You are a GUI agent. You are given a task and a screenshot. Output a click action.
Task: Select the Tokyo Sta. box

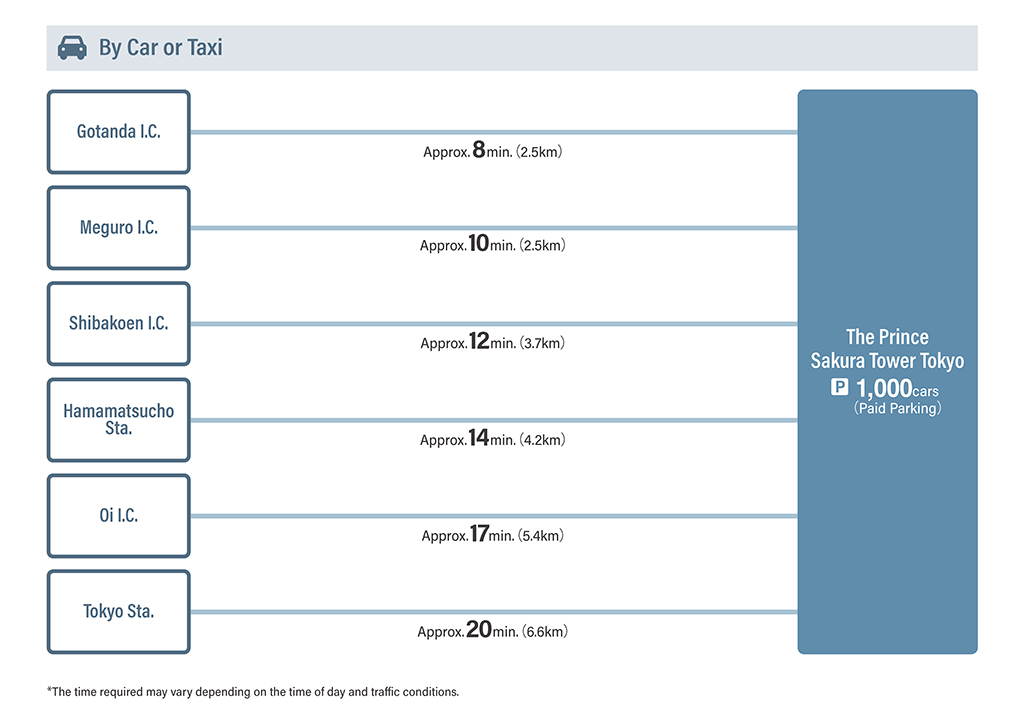tap(119, 612)
